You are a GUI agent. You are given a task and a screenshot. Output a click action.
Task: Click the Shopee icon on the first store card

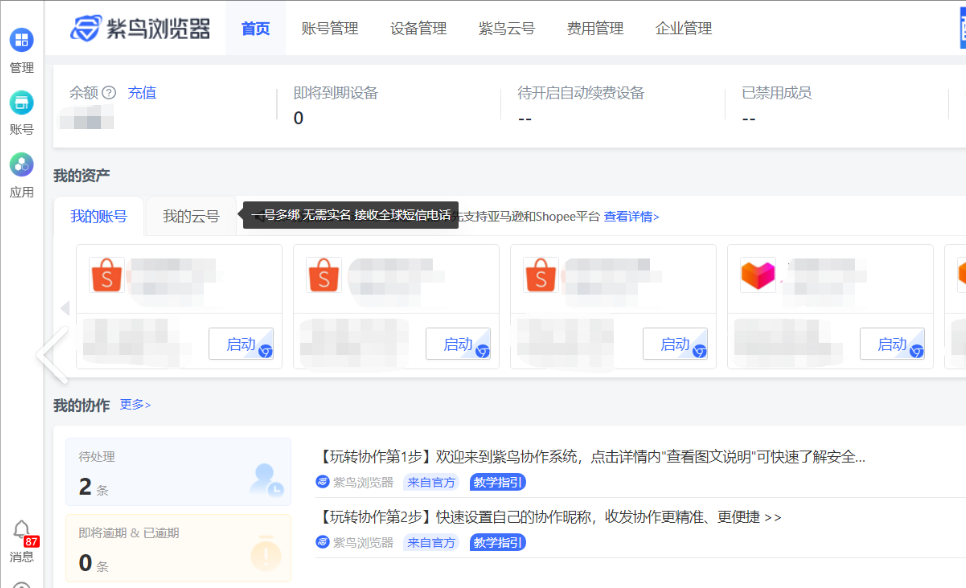pyautogui.click(x=106, y=273)
